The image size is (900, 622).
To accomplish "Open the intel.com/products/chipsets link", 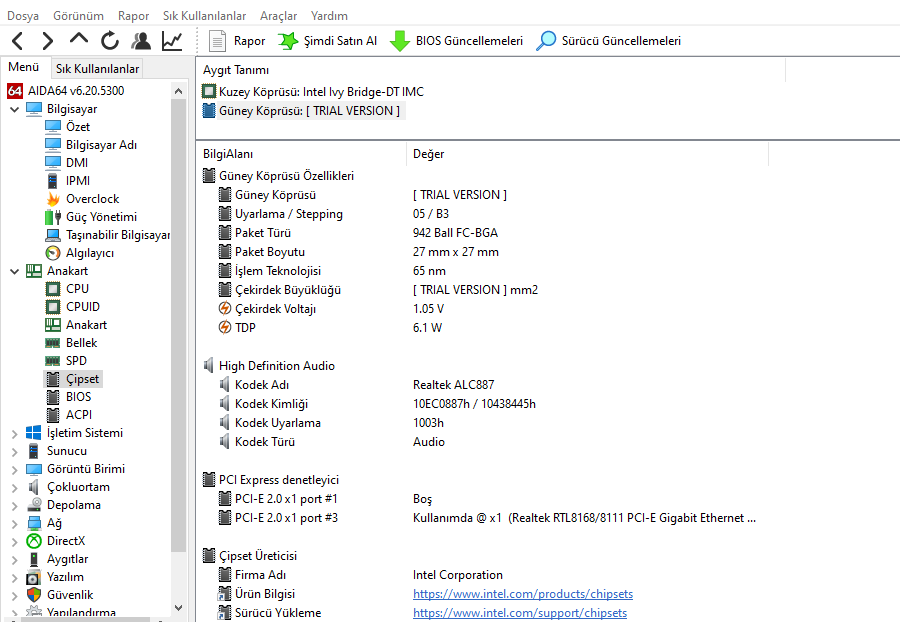I will coord(523,594).
